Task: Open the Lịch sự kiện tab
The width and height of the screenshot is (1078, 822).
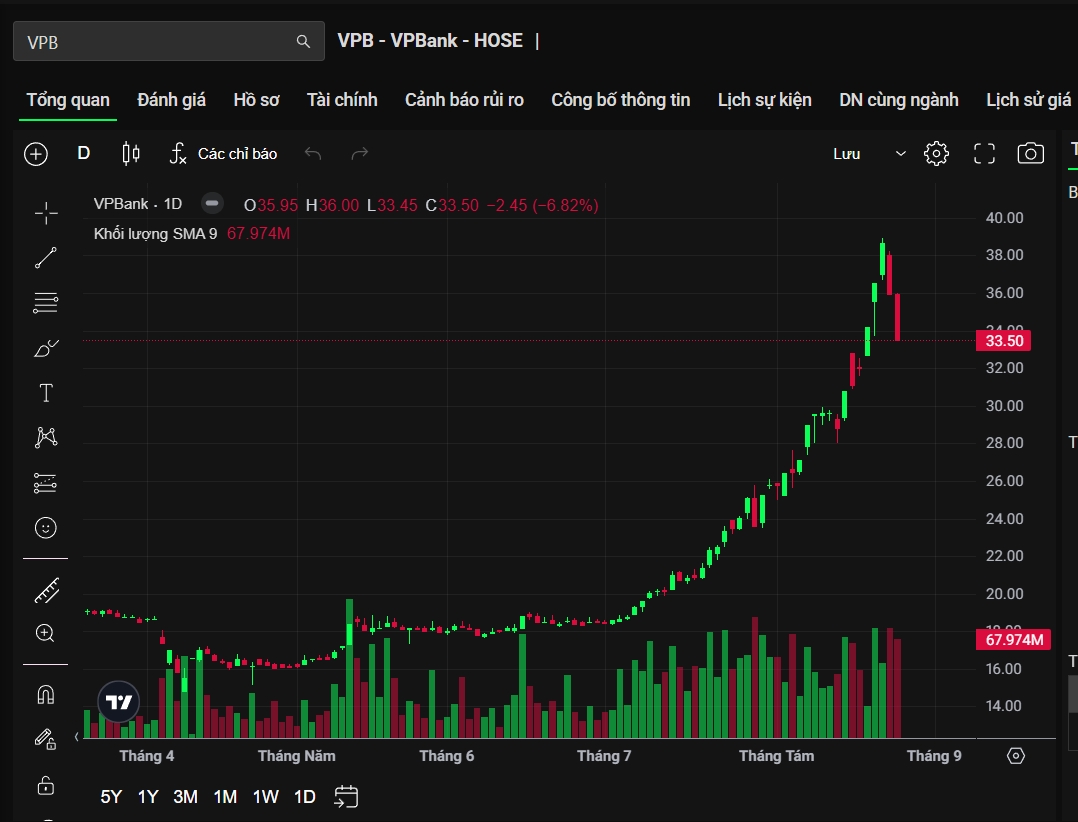Action: (x=764, y=100)
